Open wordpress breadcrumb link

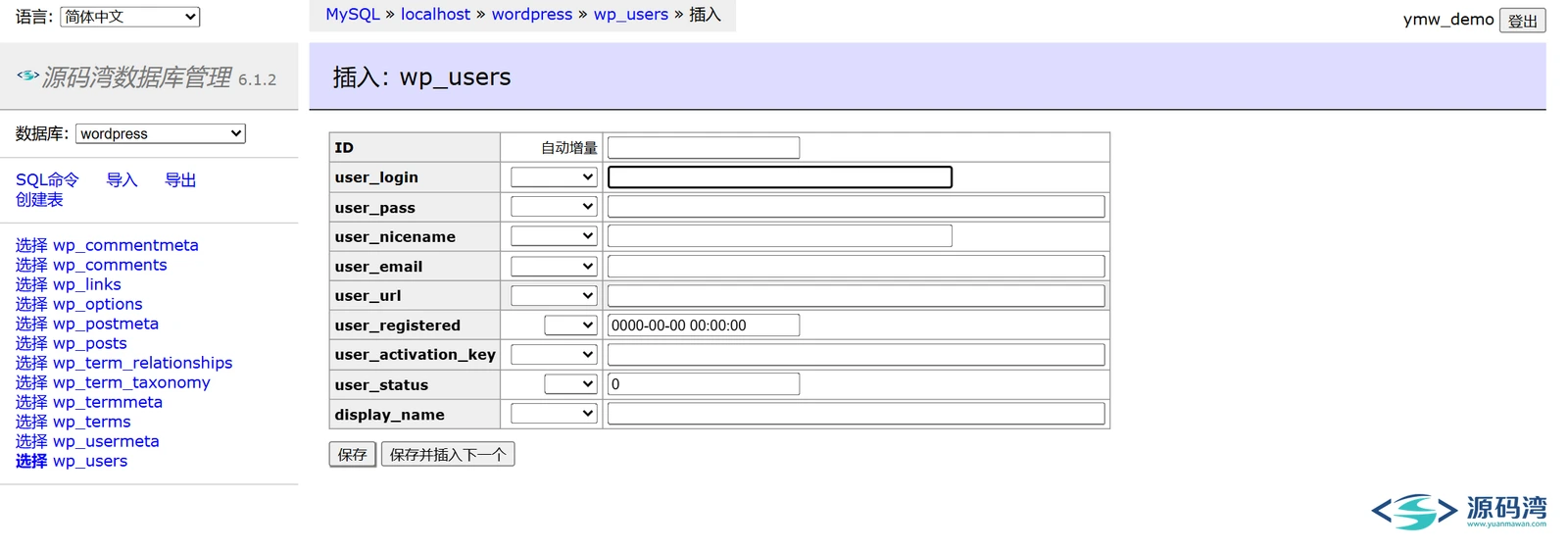[x=532, y=15]
